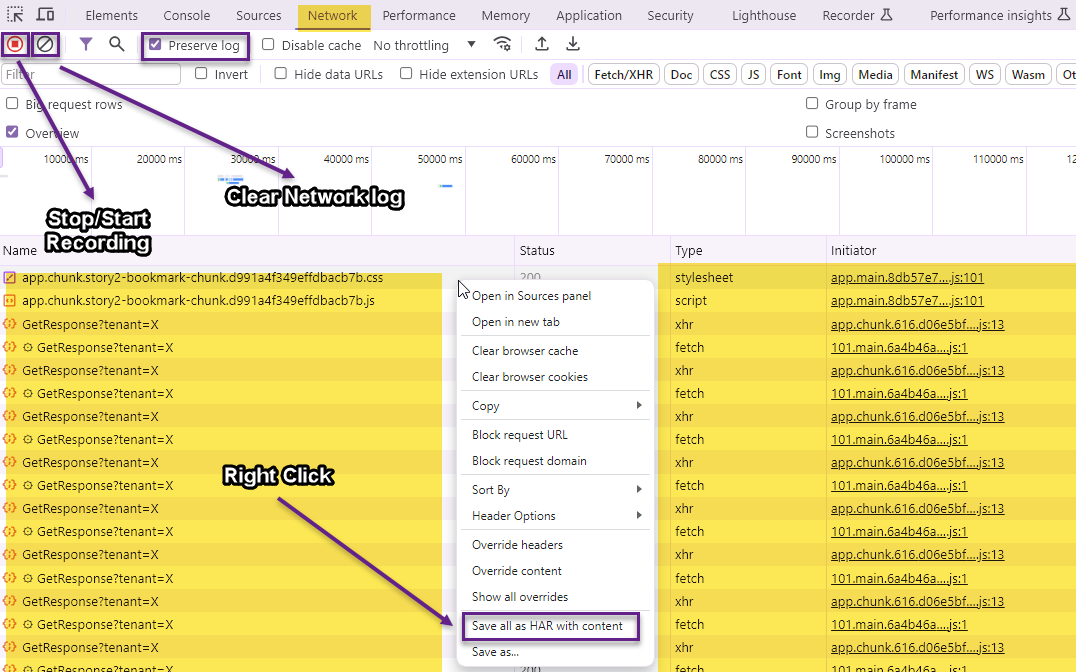Viewport: 1076px width, 672px height.
Task: Open the network search magnifier
Action: [117, 45]
